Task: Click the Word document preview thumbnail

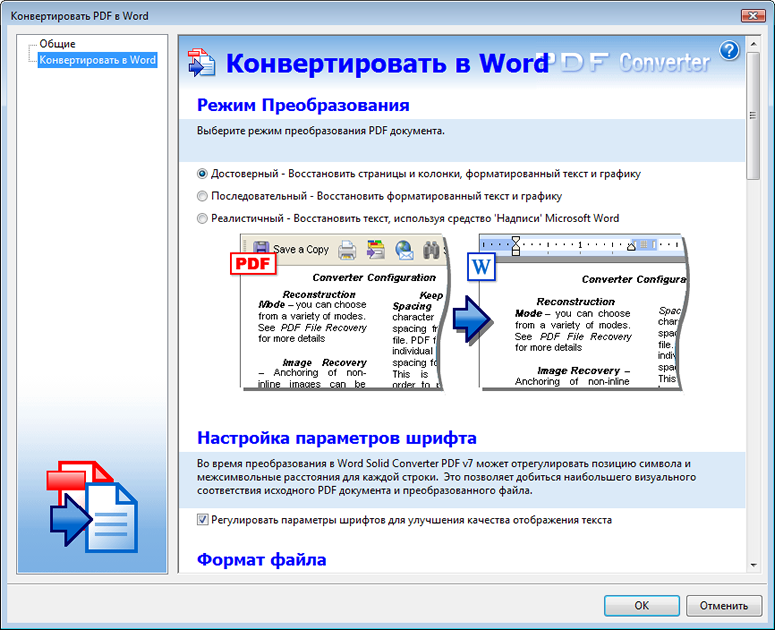Action: click(x=578, y=312)
